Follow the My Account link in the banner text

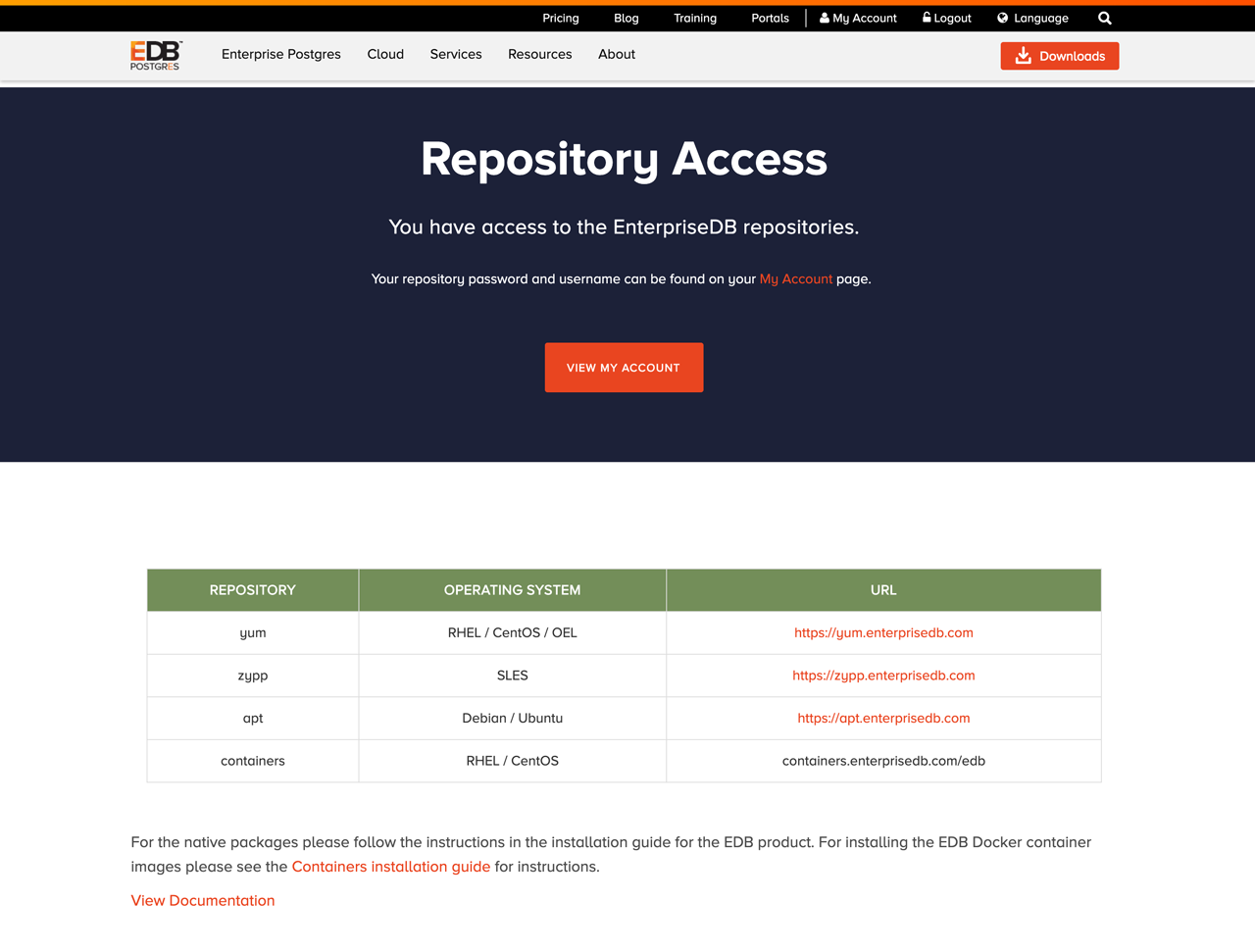[x=796, y=279]
